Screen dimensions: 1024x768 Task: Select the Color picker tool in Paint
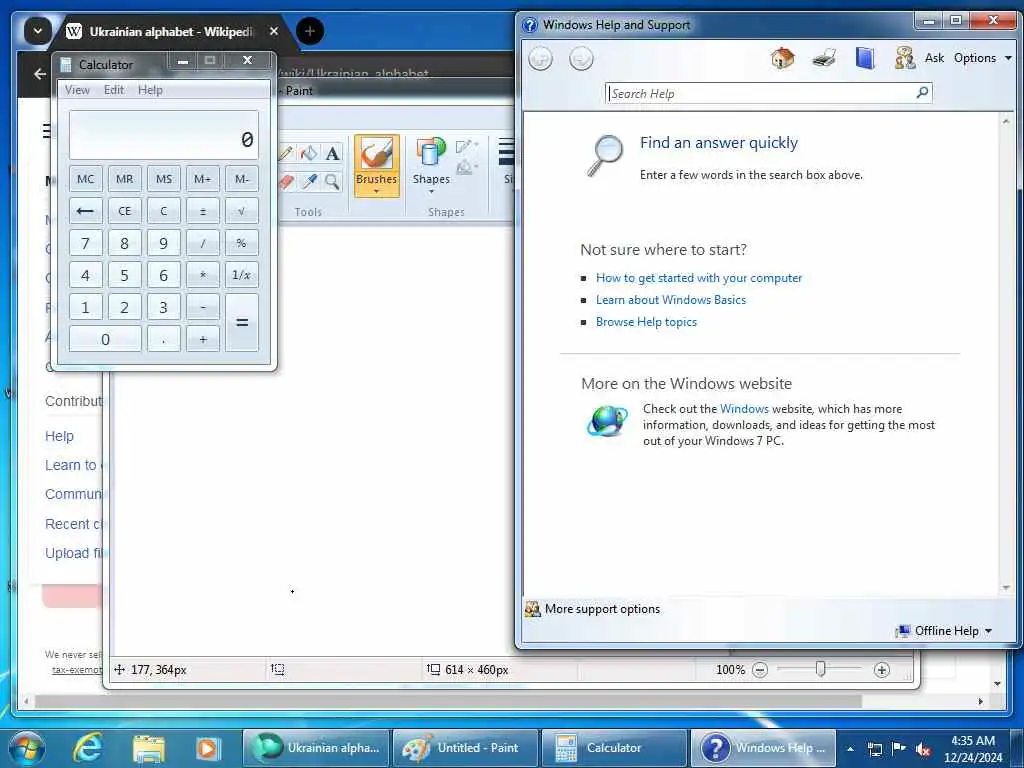pyautogui.click(x=309, y=182)
